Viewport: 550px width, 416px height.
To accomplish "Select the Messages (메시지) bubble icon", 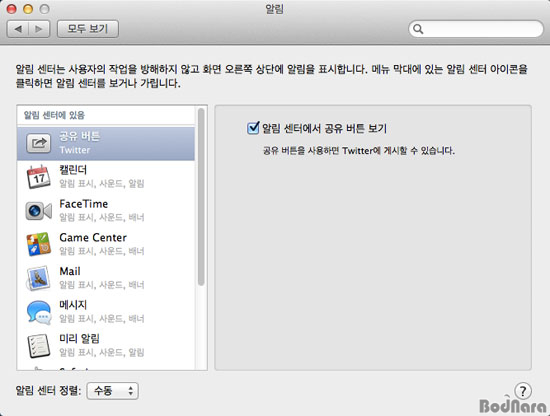I will coord(38,312).
